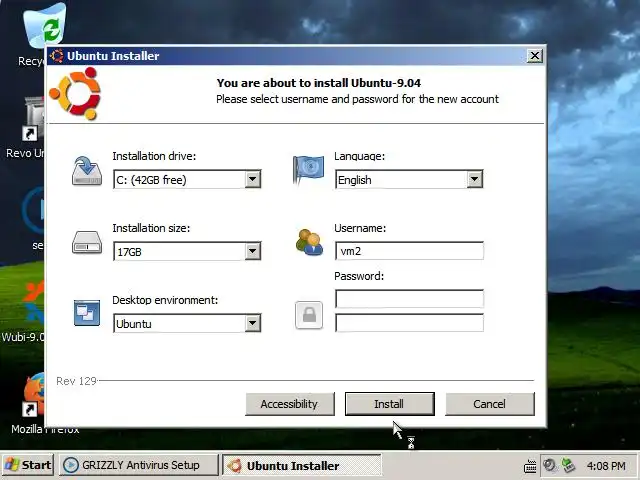Focus the first Password field
Screen dimensions: 640x480
[x=409, y=299]
